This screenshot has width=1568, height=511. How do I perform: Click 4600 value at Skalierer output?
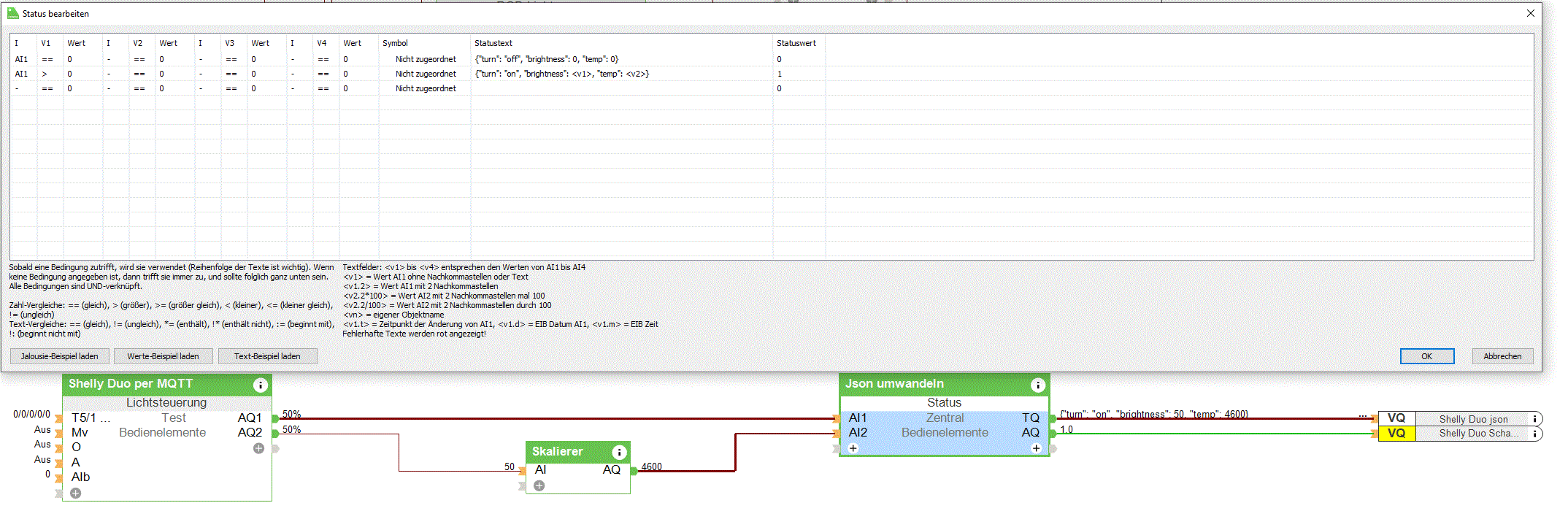pyautogui.click(x=652, y=466)
